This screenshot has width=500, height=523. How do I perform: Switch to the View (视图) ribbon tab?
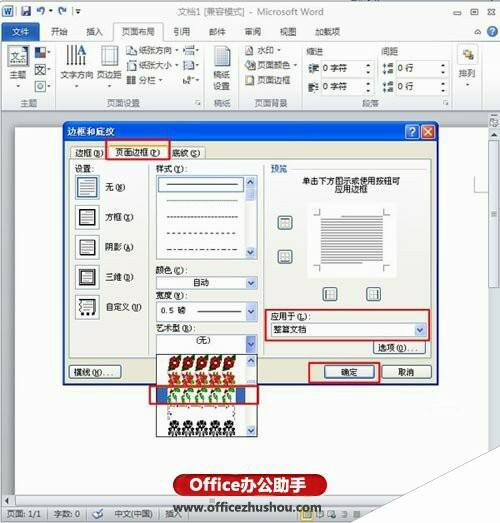288,32
